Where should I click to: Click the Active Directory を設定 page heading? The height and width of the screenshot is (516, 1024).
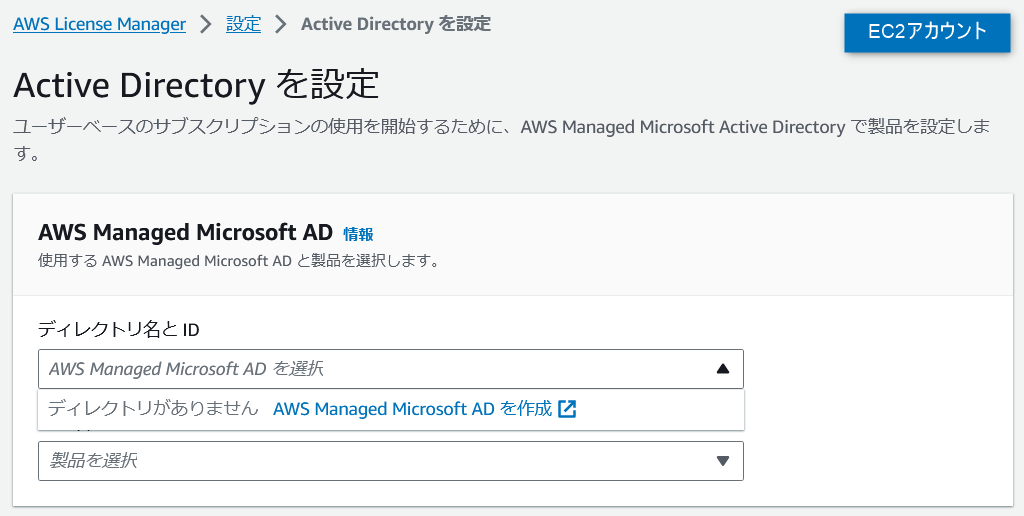pyautogui.click(x=196, y=85)
